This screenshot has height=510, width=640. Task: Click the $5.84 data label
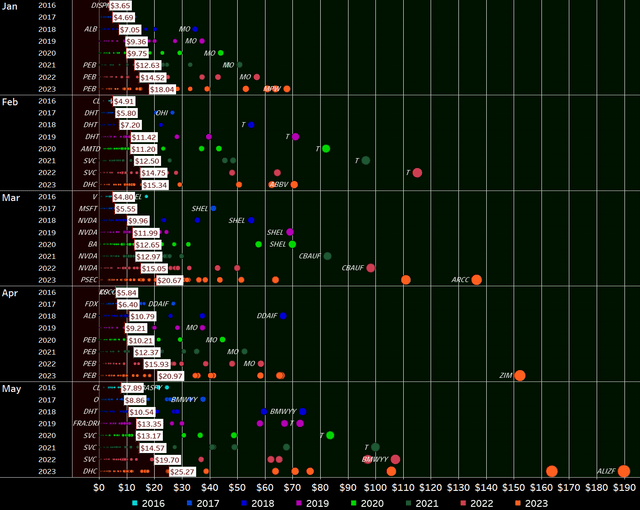tap(127, 293)
